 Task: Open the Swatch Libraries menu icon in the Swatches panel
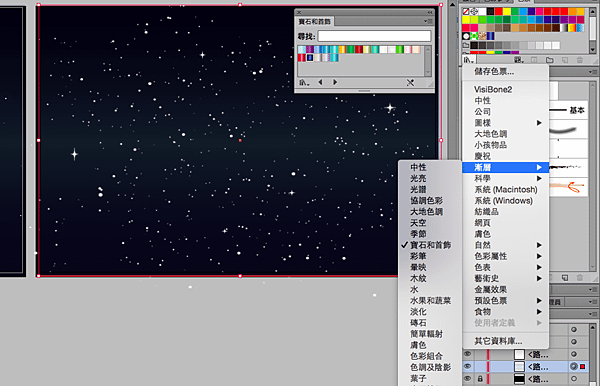click(x=469, y=60)
